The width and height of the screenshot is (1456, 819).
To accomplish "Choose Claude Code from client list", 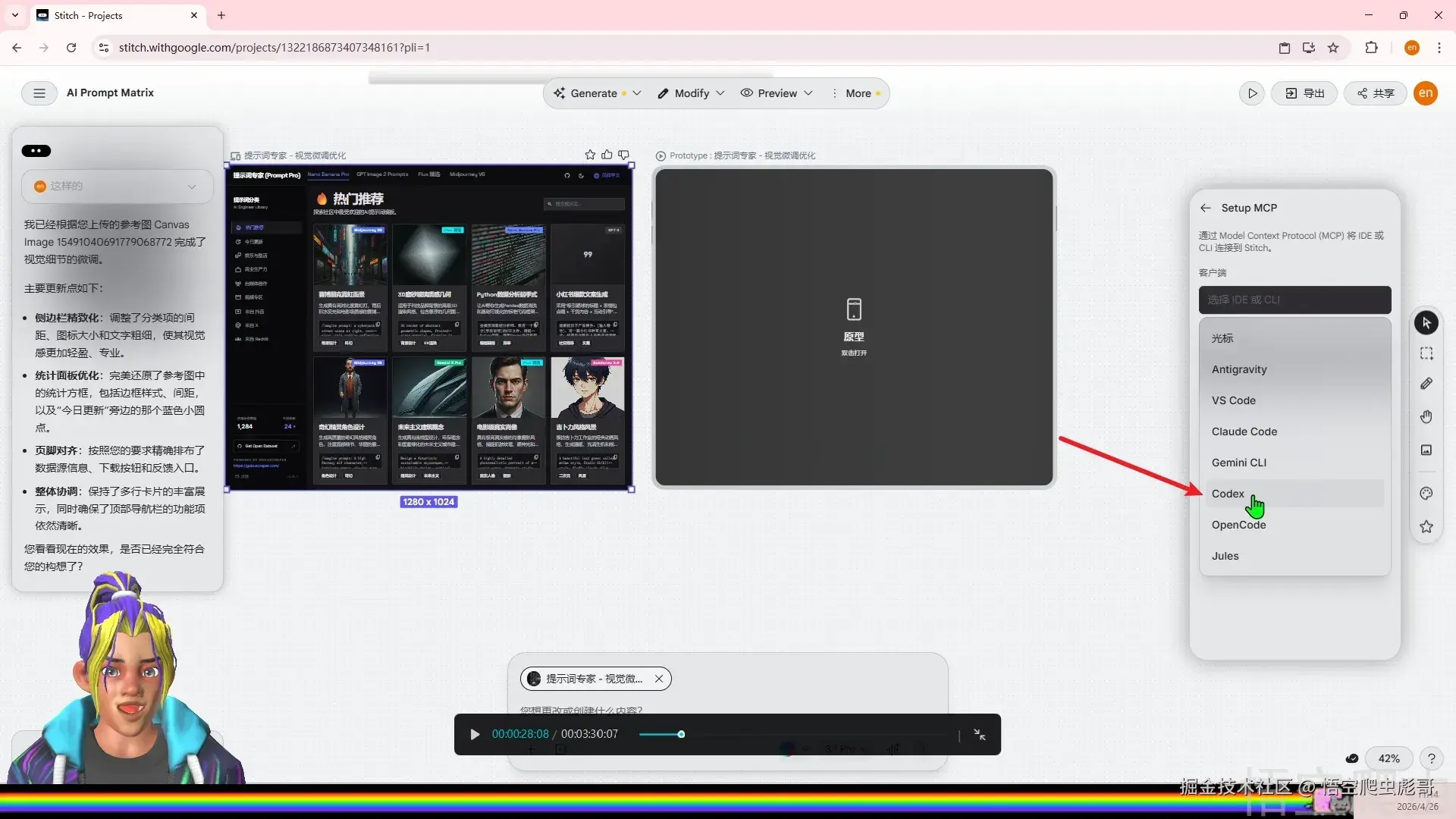I will pyautogui.click(x=1244, y=431).
